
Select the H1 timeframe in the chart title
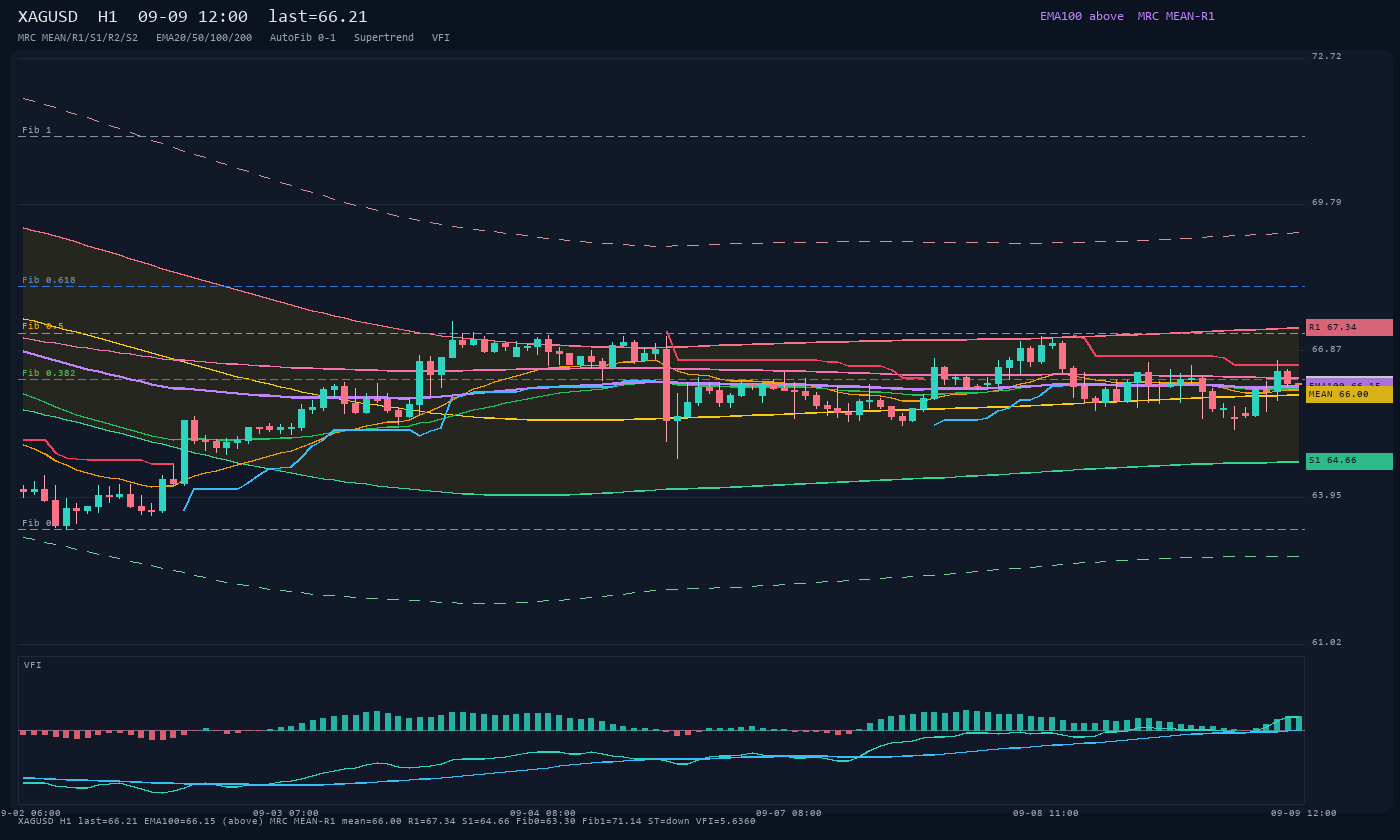point(108,17)
